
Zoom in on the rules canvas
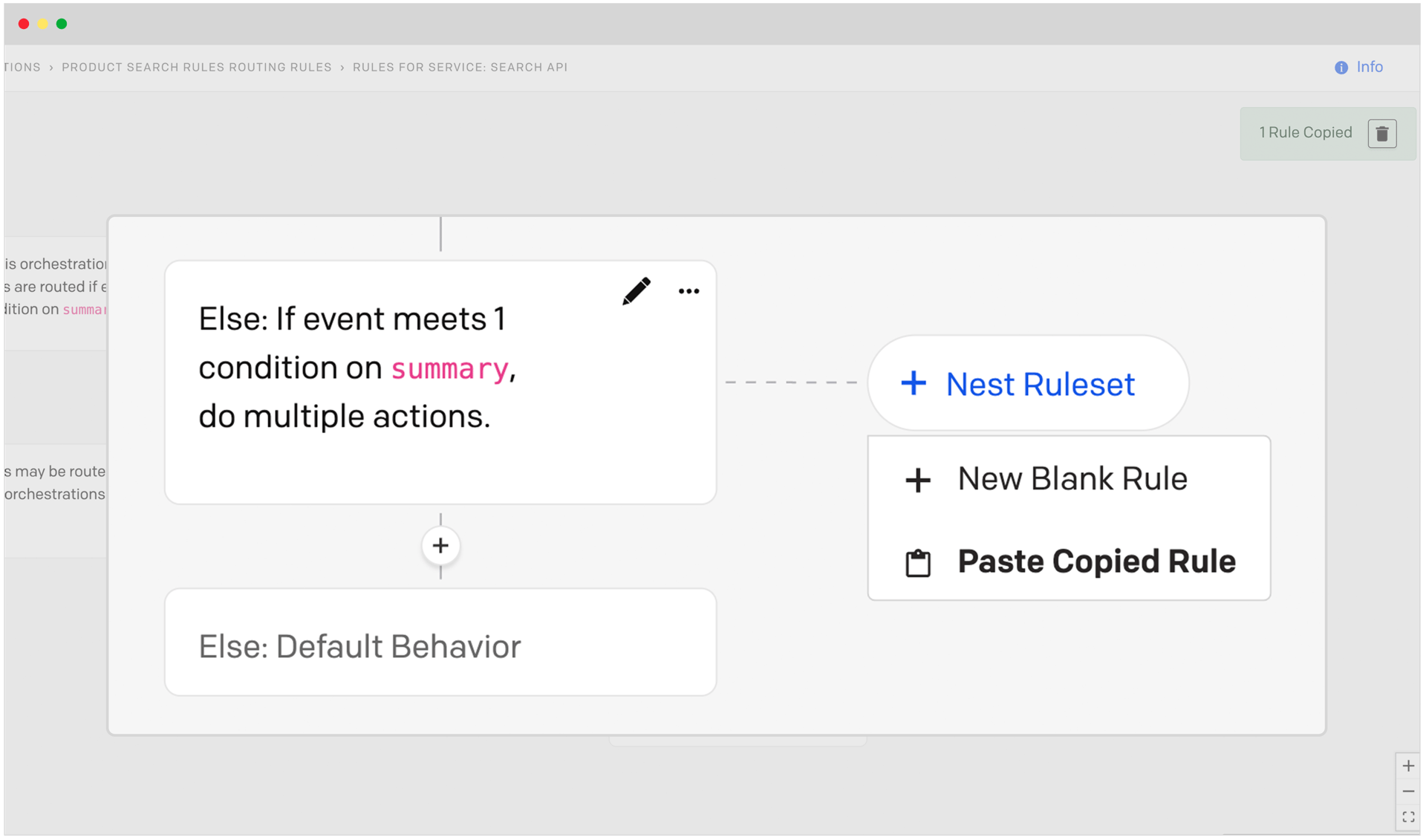click(x=1407, y=766)
